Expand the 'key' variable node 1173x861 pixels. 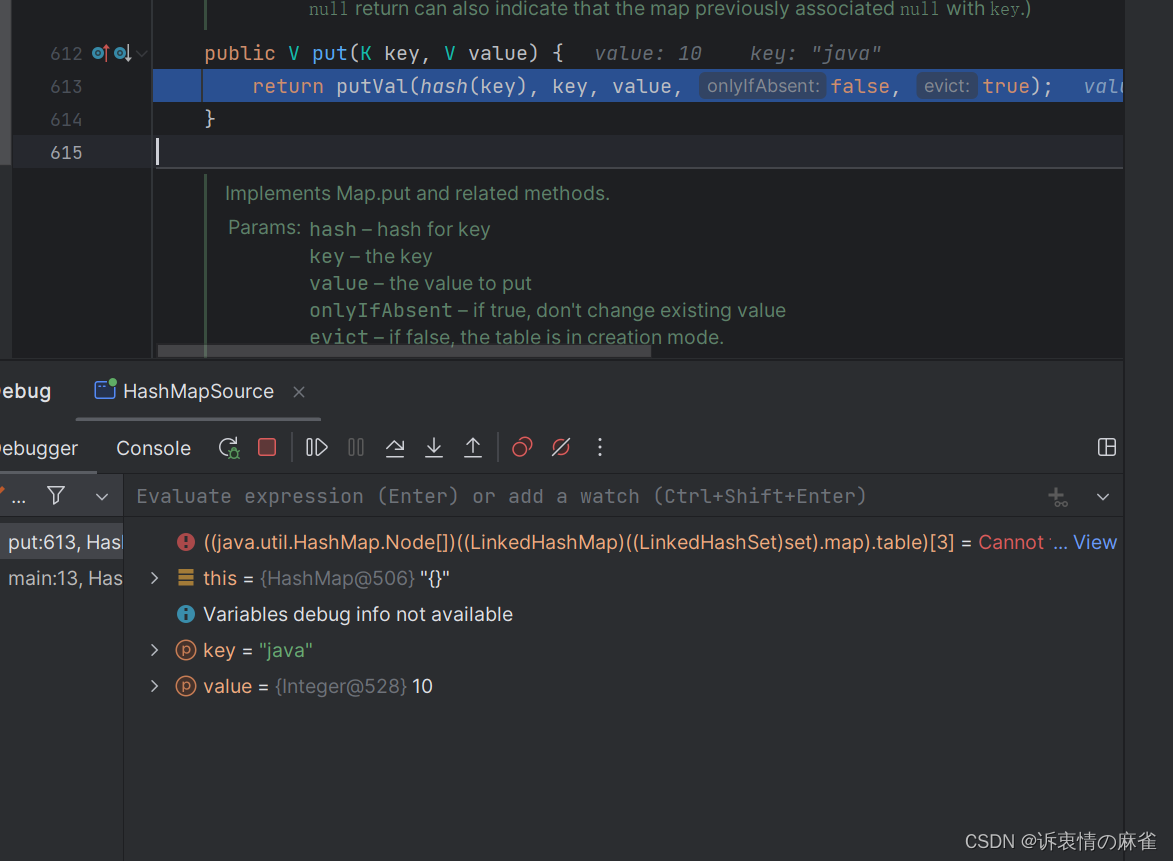155,650
